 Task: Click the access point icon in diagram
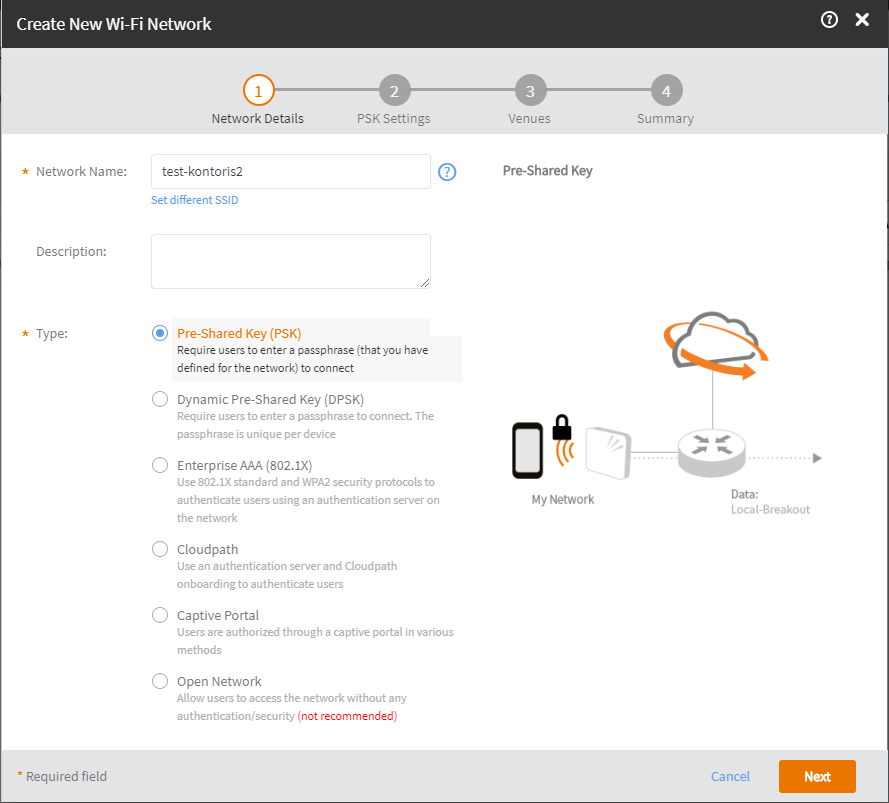[x=611, y=454]
